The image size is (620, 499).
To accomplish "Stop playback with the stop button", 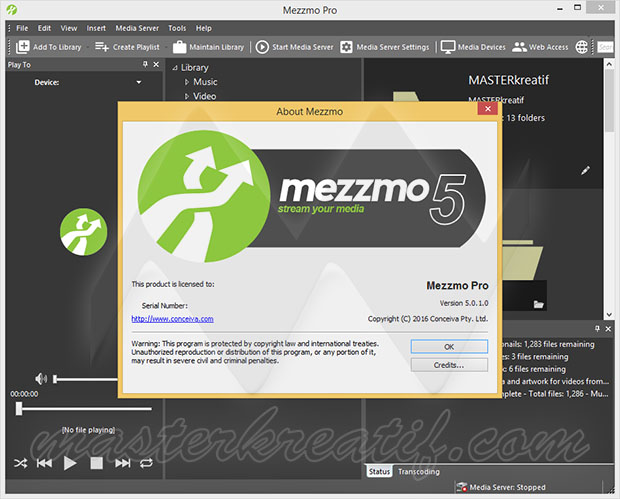I will [x=96, y=463].
